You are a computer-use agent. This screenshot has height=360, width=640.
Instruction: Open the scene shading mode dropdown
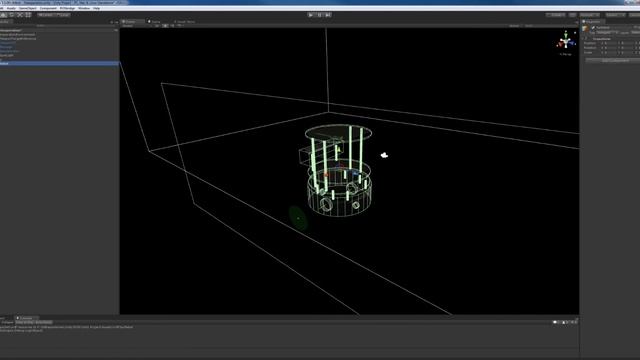click(133, 26)
